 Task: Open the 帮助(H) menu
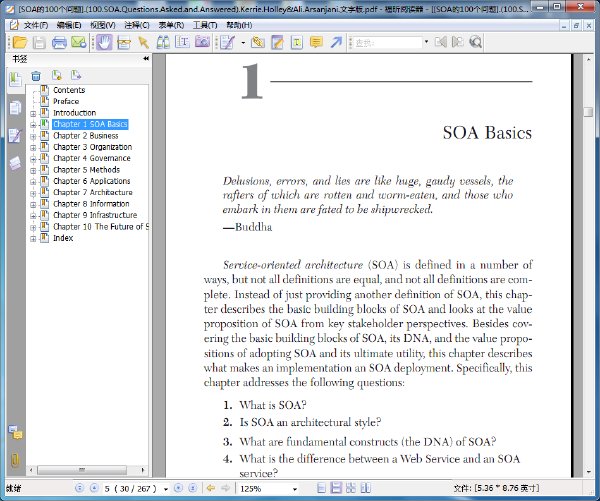coord(239,25)
